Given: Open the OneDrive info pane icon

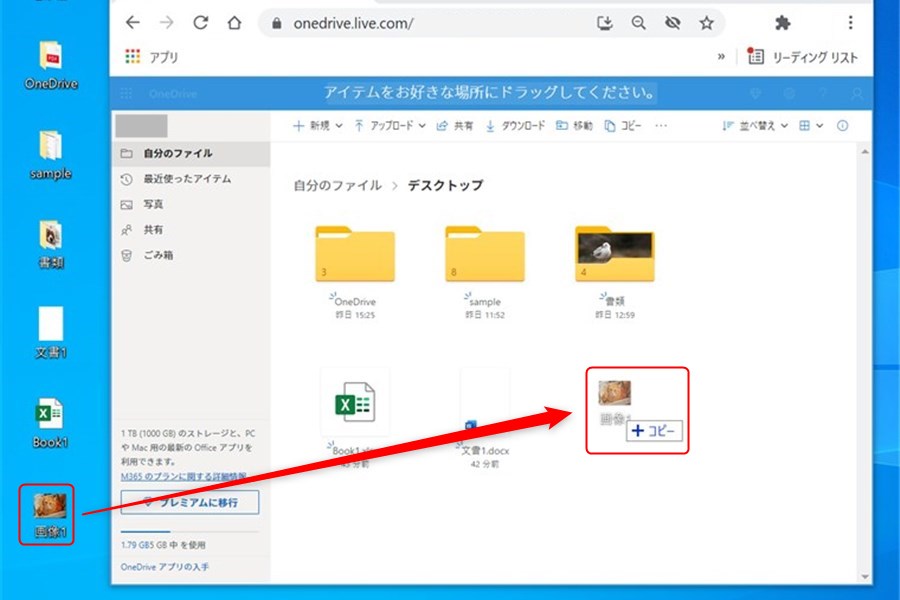Looking at the screenshot, I should pos(842,126).
